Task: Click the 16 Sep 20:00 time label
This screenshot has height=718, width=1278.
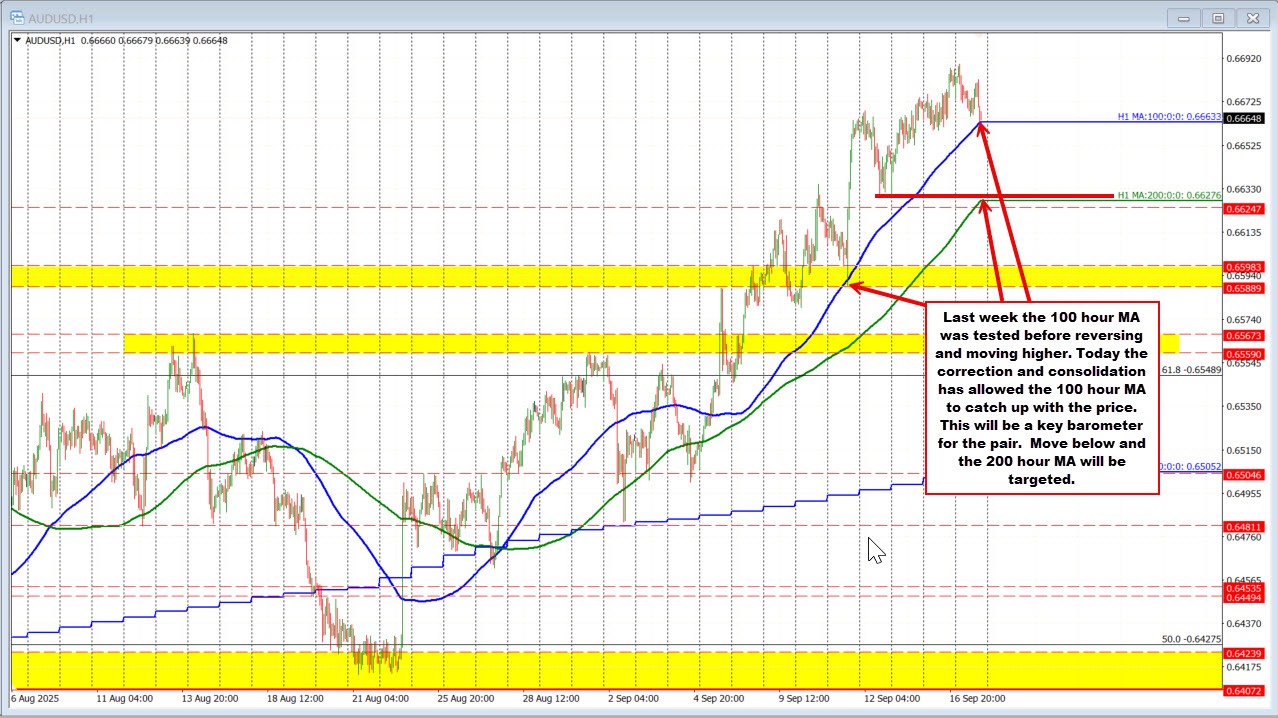Action: [975, 698]
